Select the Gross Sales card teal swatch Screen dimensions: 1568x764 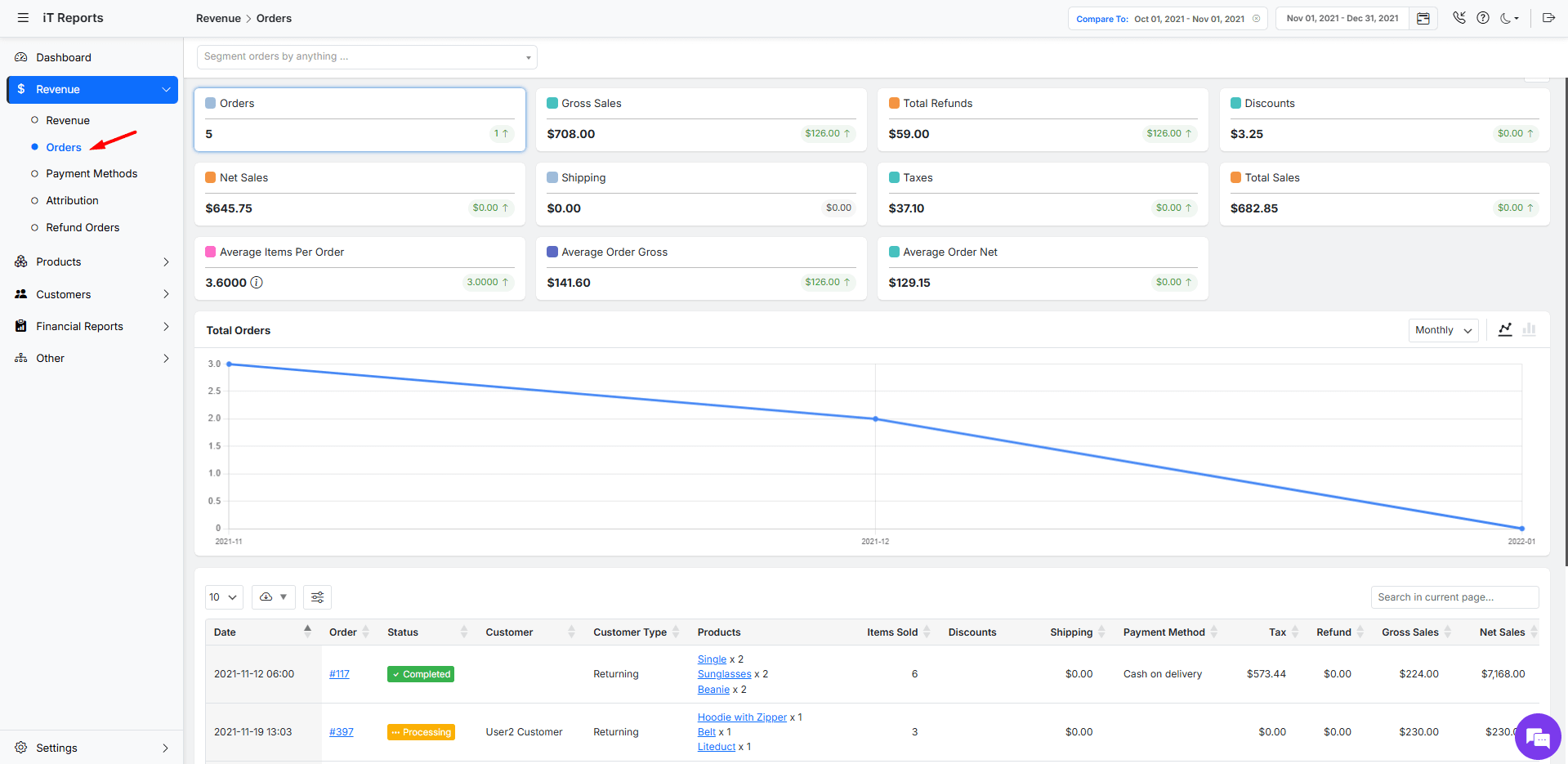click(x=552, y=104)
